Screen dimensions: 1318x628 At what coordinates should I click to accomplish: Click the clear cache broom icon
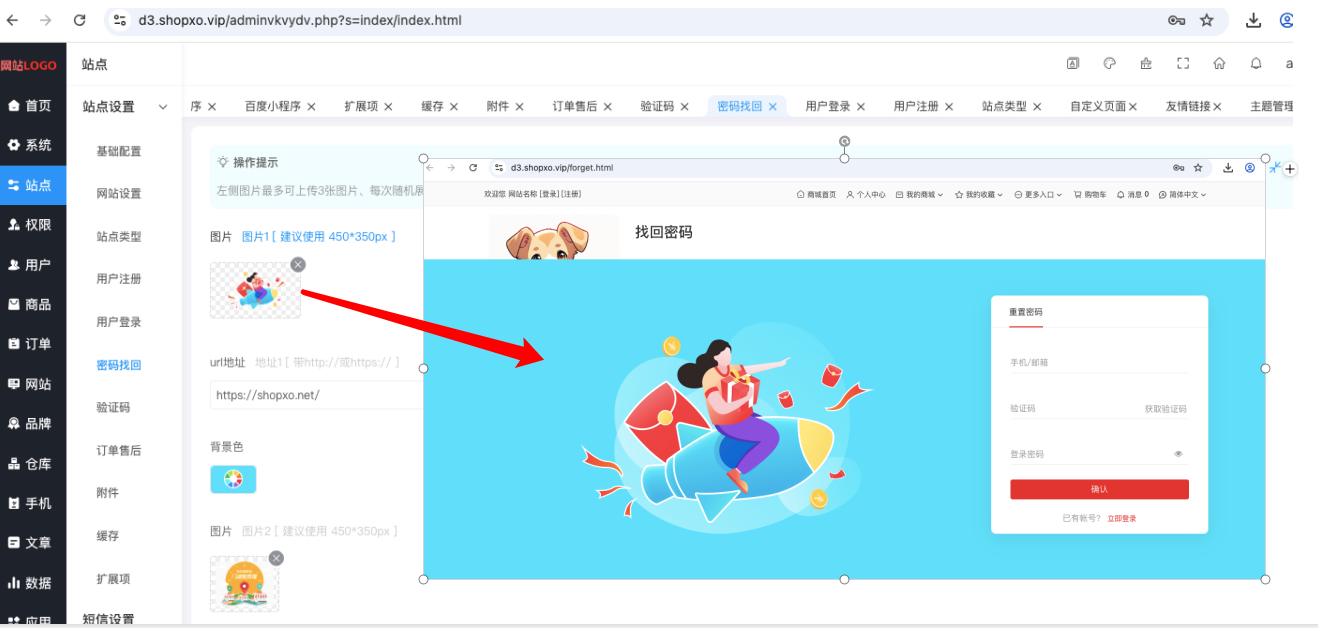point(1146,63)
